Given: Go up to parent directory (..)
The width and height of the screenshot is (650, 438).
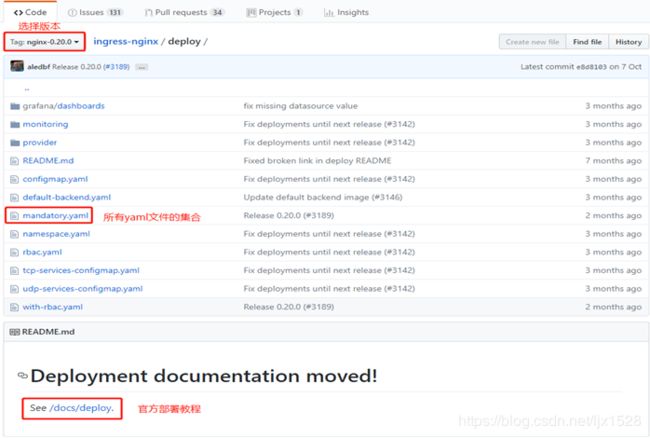Looking at the screenshot, I should coord(27,88).
